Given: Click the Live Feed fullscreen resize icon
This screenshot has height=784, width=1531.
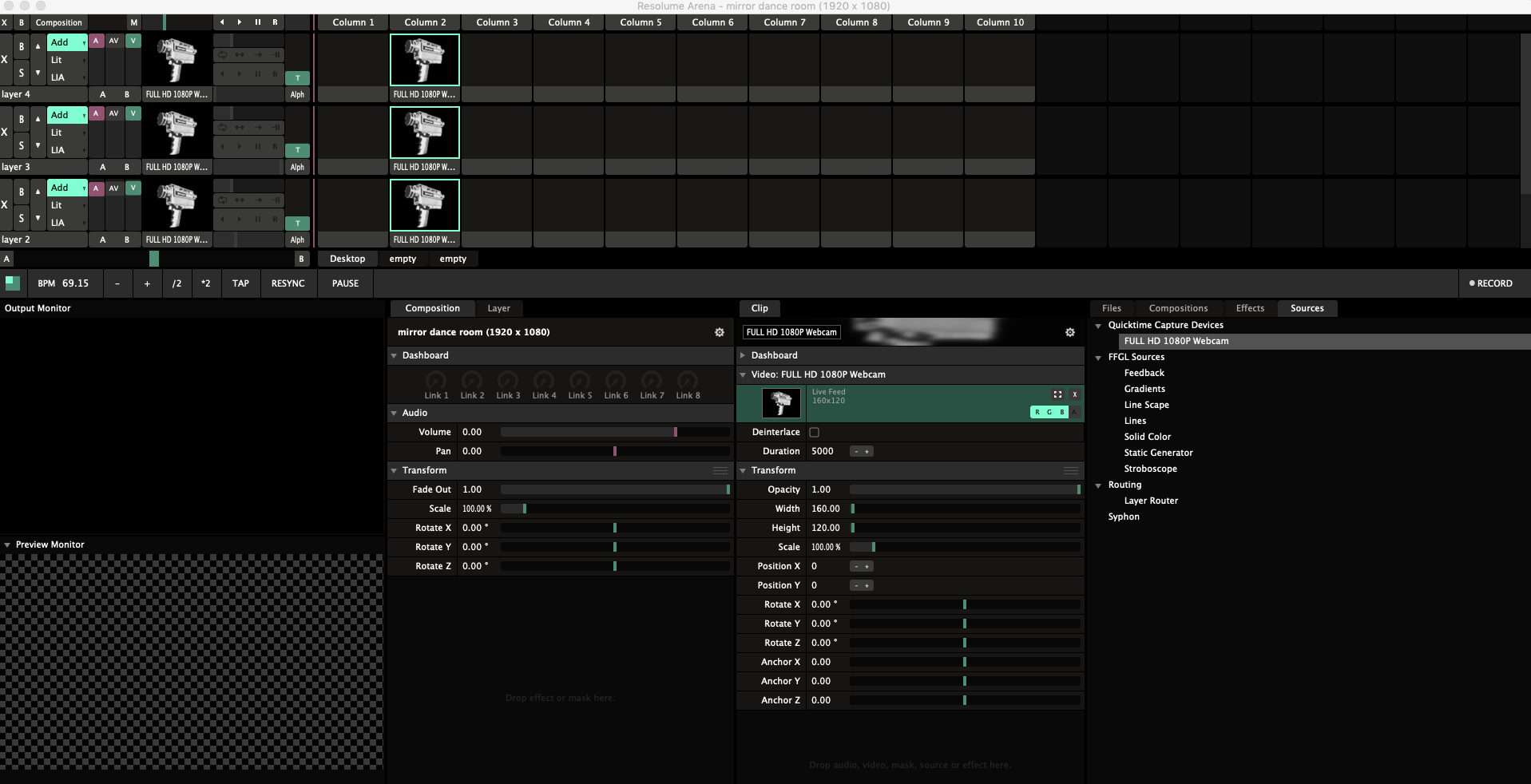Looking at the screenshot, I should (x=1057, y=394).
